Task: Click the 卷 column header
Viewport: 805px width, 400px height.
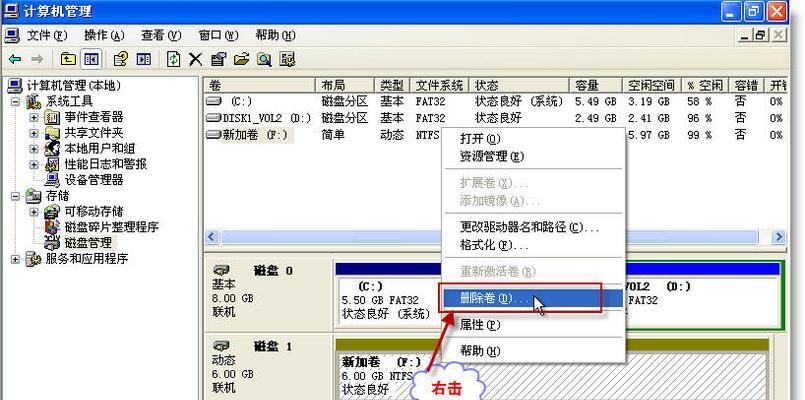Action: coord(259,85)
